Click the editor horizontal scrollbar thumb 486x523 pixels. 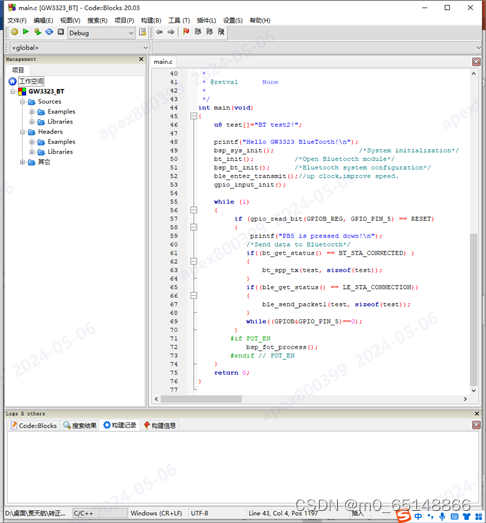201,399
